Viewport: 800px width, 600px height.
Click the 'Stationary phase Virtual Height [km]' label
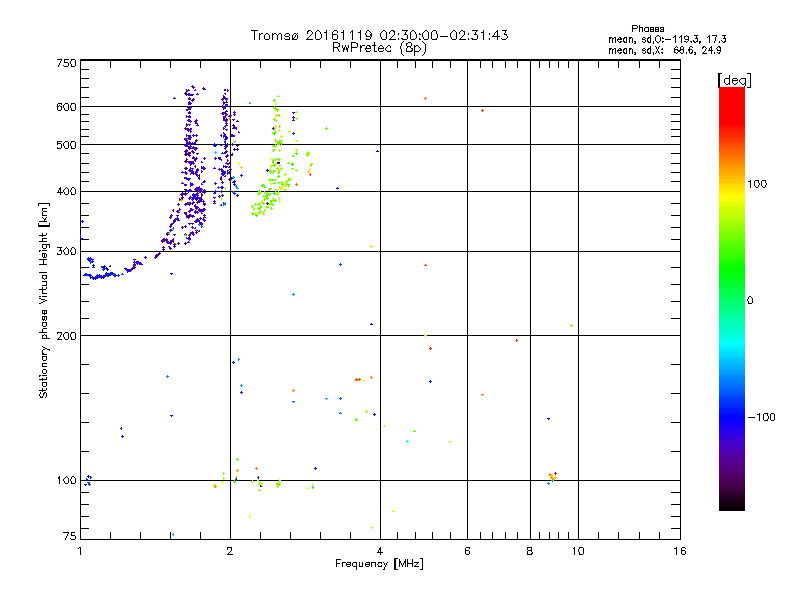pyautogui.click(x=44, y=300)
